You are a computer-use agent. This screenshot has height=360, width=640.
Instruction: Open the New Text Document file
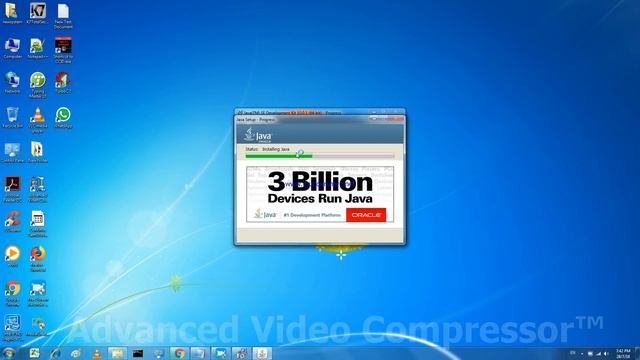coord(63,16)
